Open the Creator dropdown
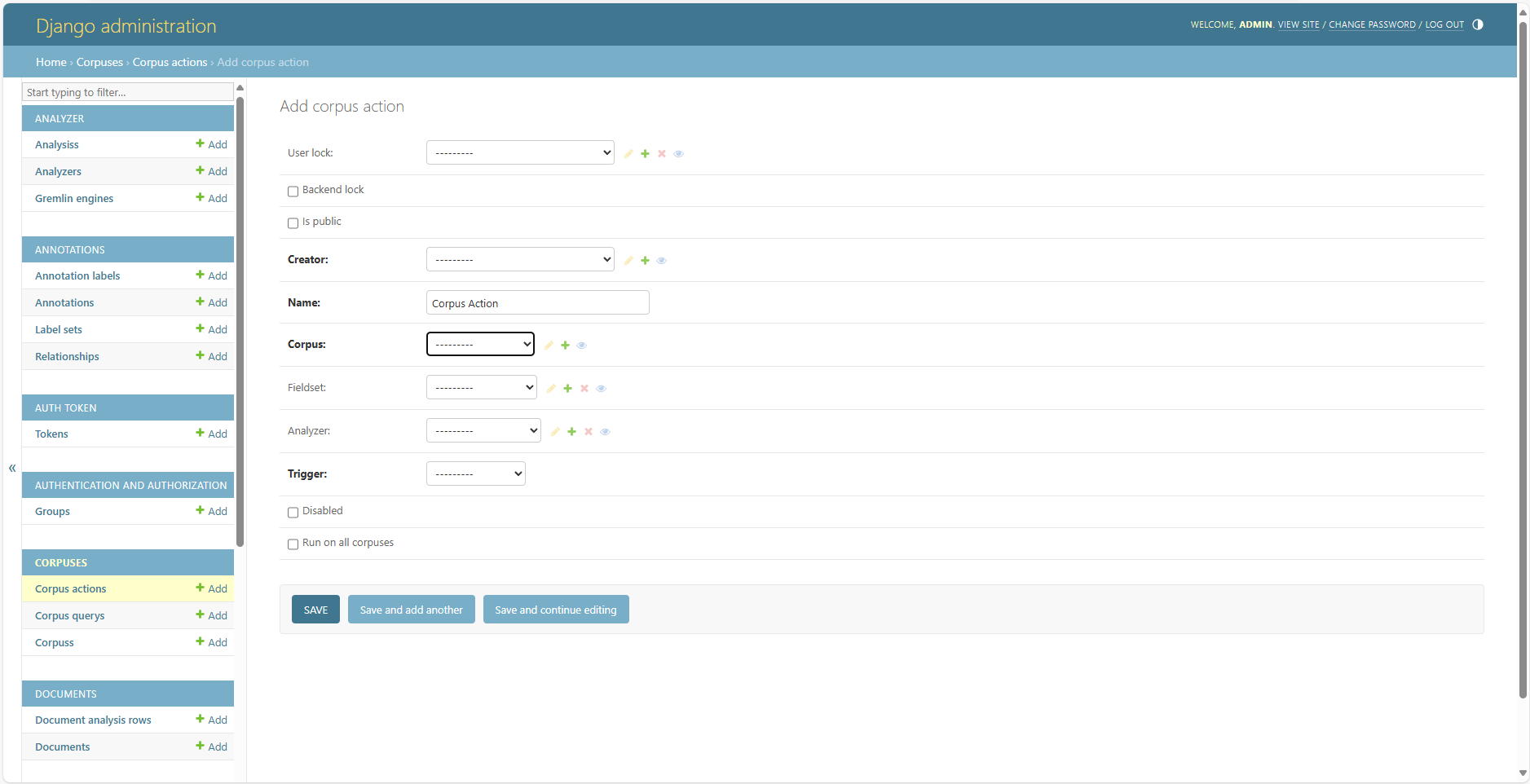Image resolution: width=1530 pixels, height=784 pixels. point(520,259)
